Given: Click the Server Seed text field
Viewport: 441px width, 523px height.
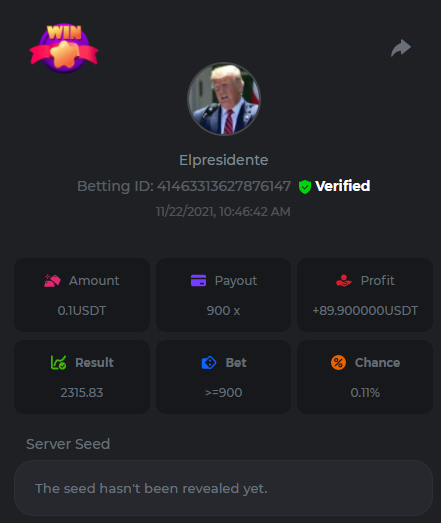Looking at the screenshot, I should point(224,488).
